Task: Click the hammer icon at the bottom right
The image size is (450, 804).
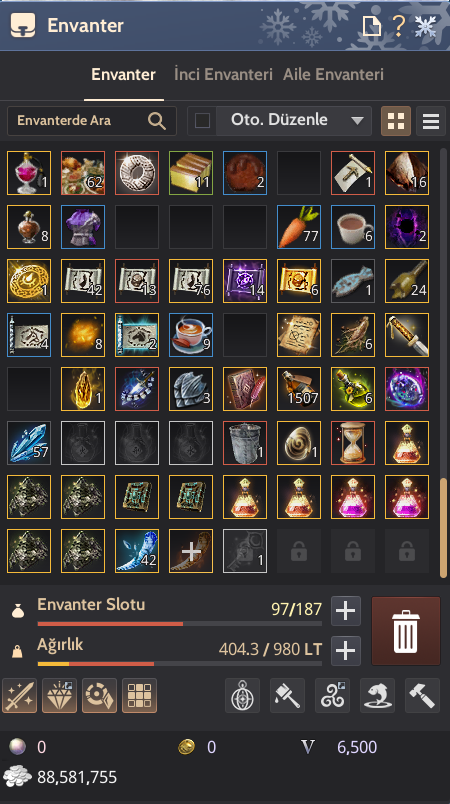Action: click(422, 695)
